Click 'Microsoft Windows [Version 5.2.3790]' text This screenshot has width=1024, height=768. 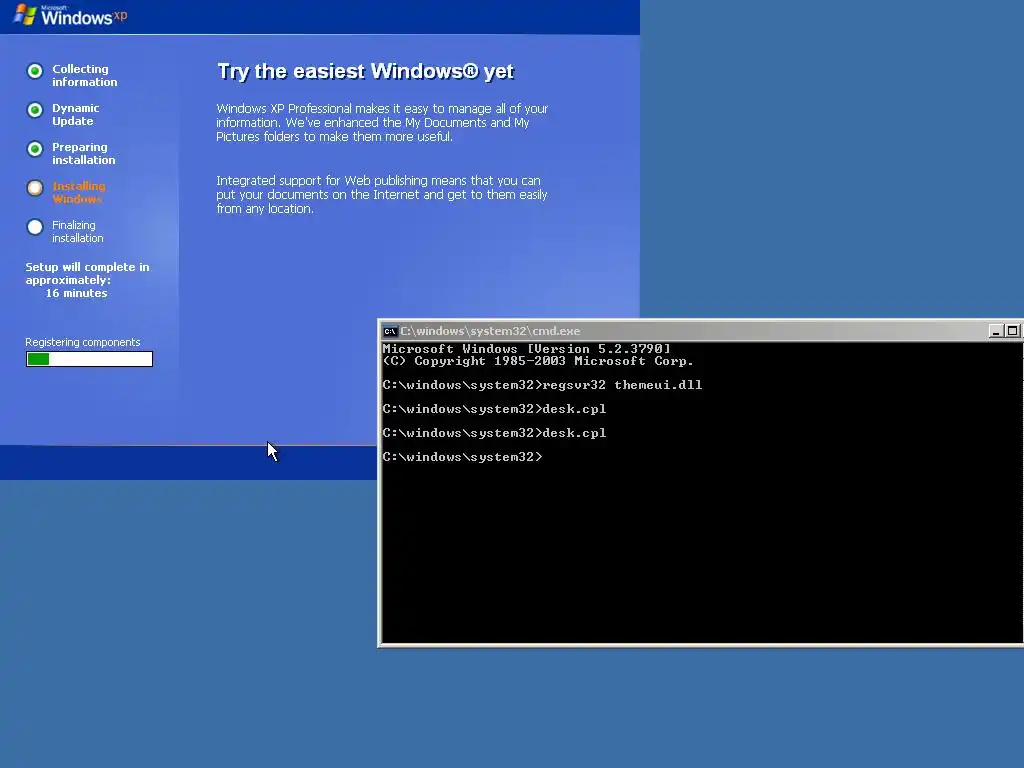click(x=526, y=349)
